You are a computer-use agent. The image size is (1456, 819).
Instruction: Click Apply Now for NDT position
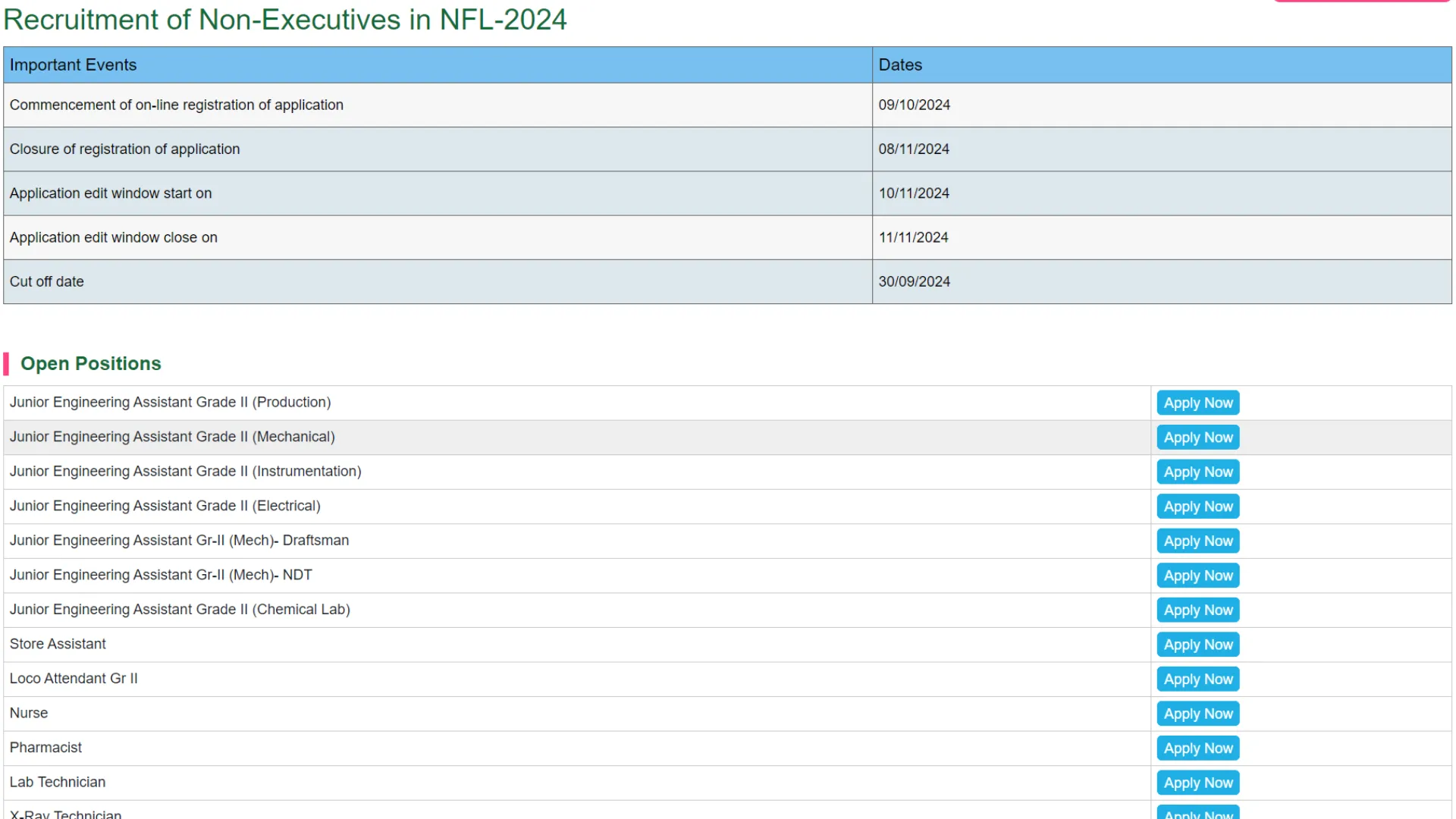tap(1198, 575)
